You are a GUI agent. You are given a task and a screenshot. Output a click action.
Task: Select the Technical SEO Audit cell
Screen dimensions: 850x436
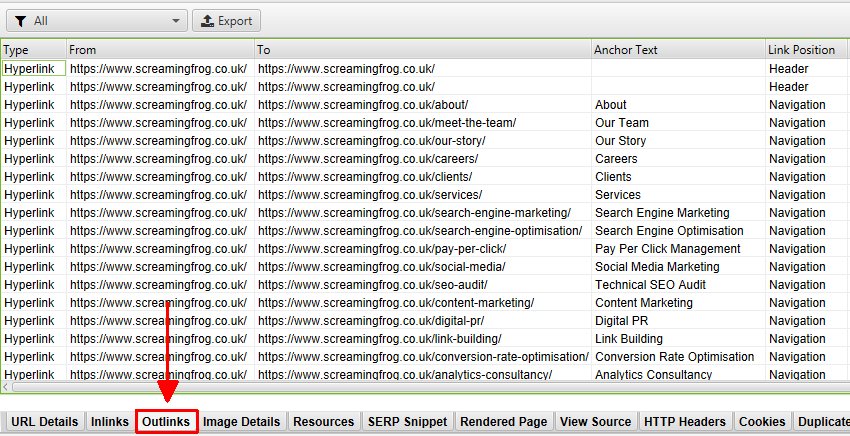678,285
